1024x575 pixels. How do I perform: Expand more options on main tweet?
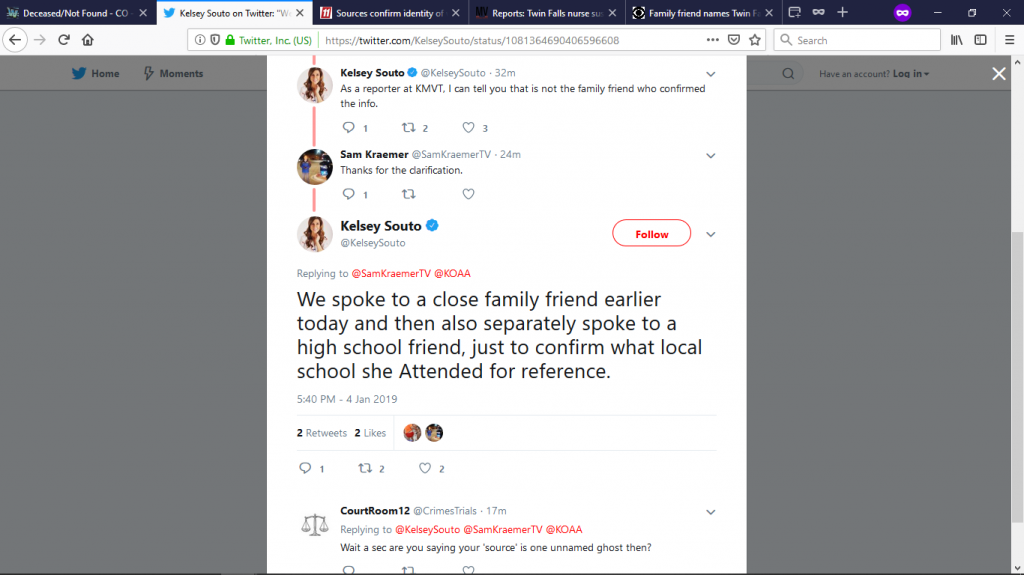click(x=711, y=234)
